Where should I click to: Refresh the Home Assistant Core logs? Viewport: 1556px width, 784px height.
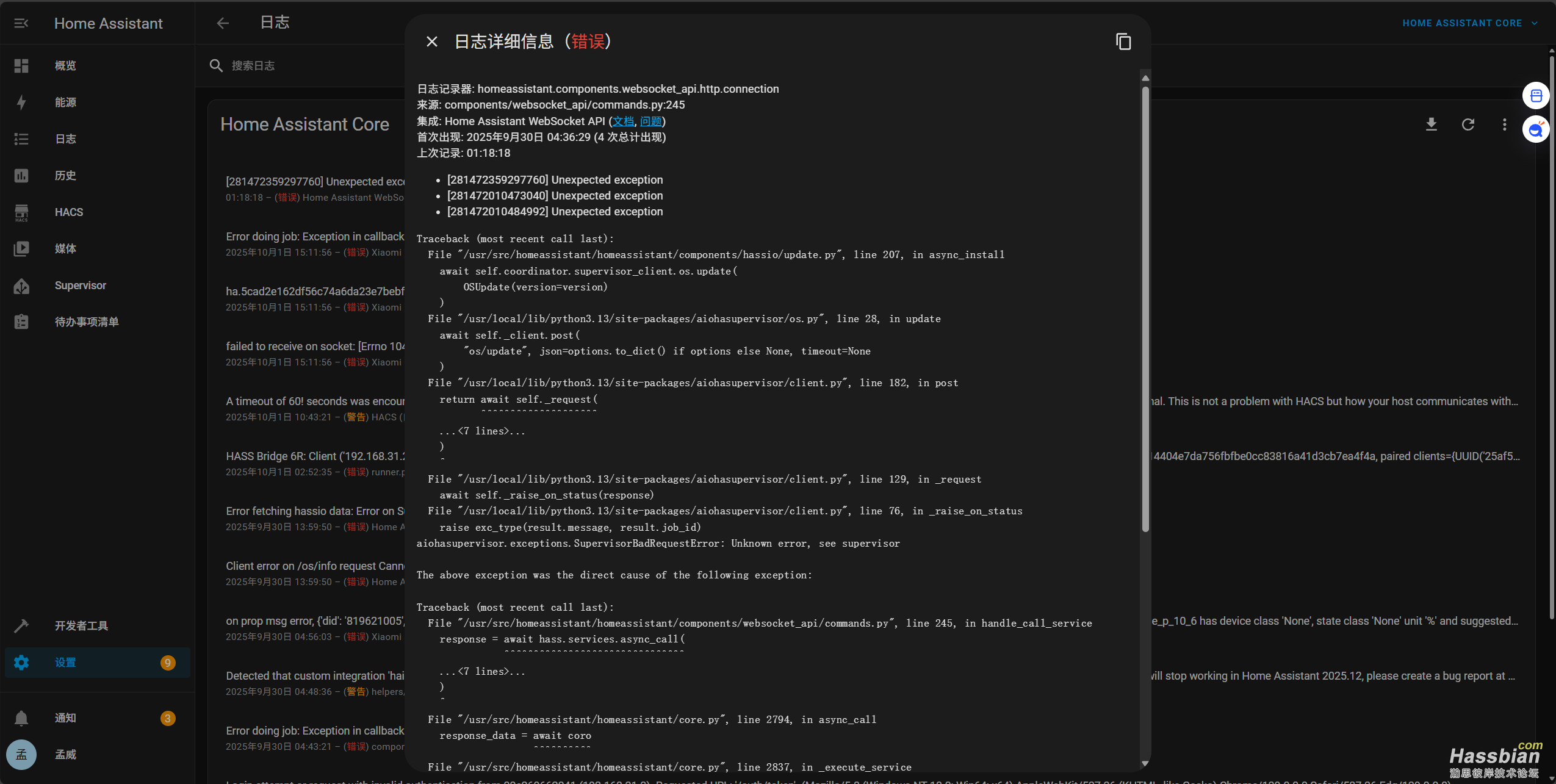point(1468,124)
